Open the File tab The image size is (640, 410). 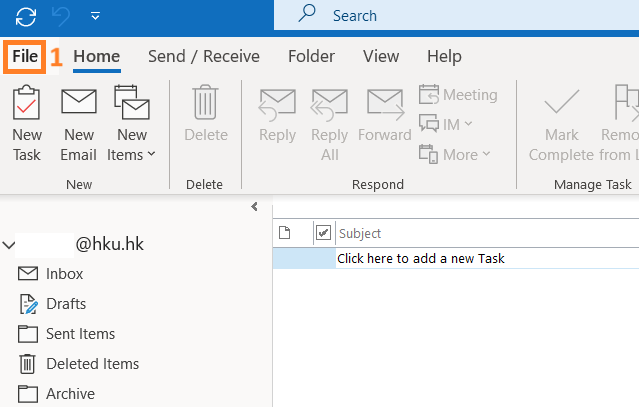pyautogui.click(x=25, y=56)
